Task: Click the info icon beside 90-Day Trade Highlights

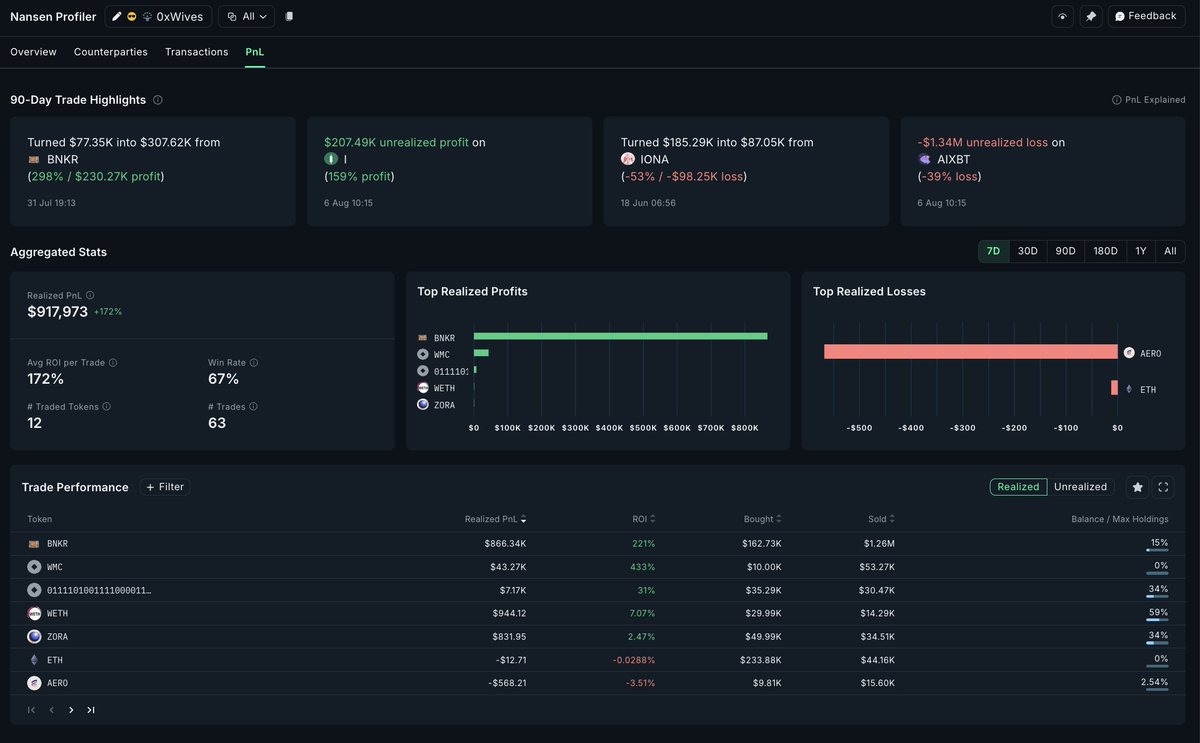Action: click(x=158, y=100)
